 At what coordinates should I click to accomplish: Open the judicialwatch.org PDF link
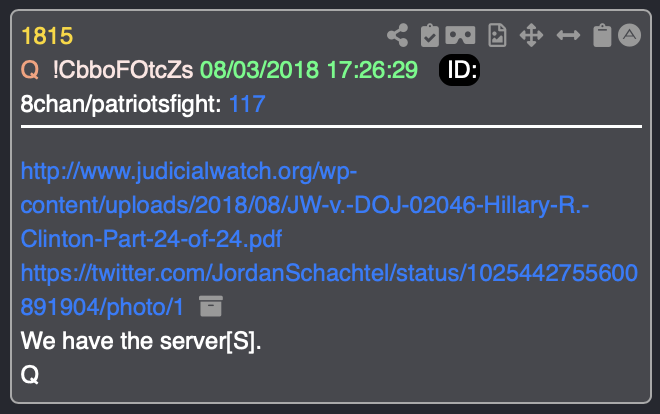pyautogui.click(x=305, y=205)
